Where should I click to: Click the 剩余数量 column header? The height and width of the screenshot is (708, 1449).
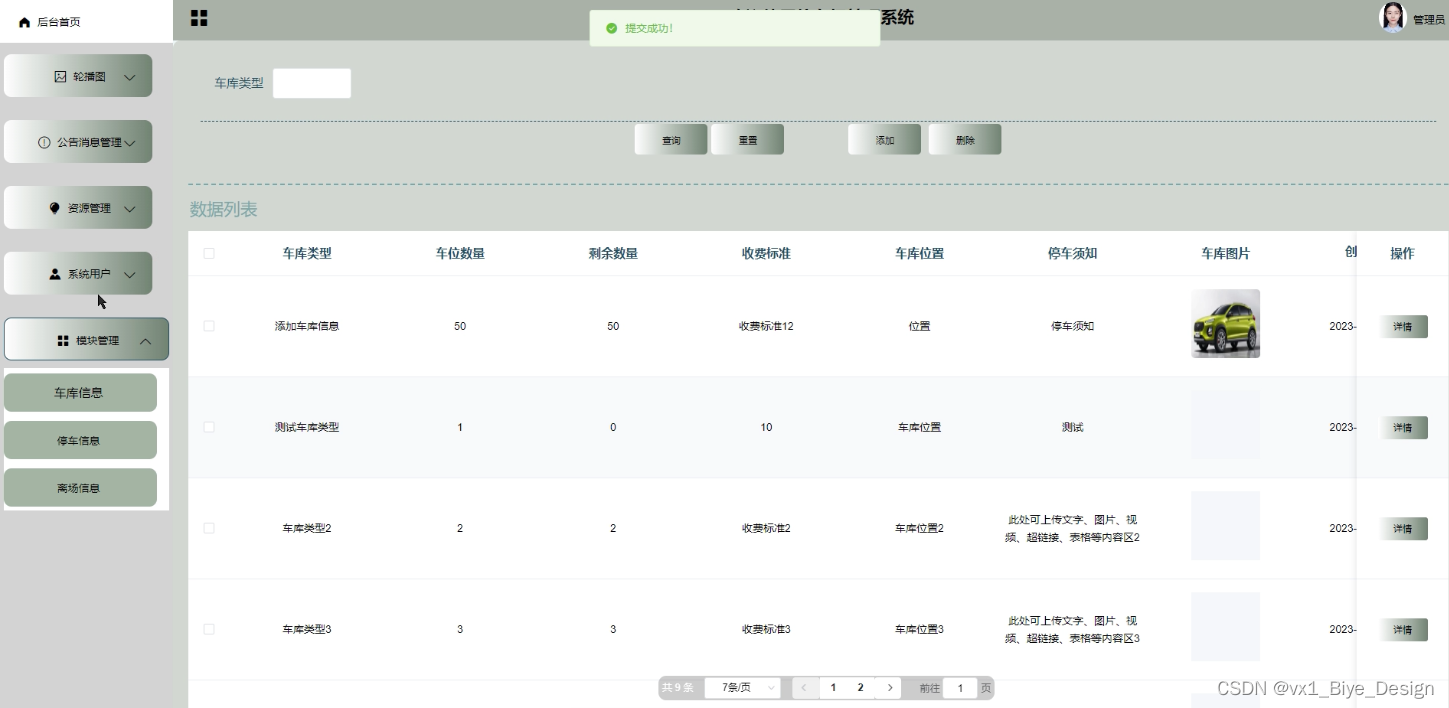[613, 253]
